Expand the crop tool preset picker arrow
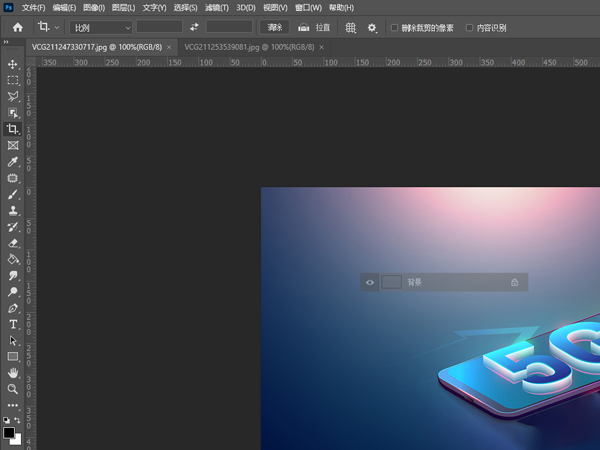The width and height of the screenshot is (600, 450). 57,28
